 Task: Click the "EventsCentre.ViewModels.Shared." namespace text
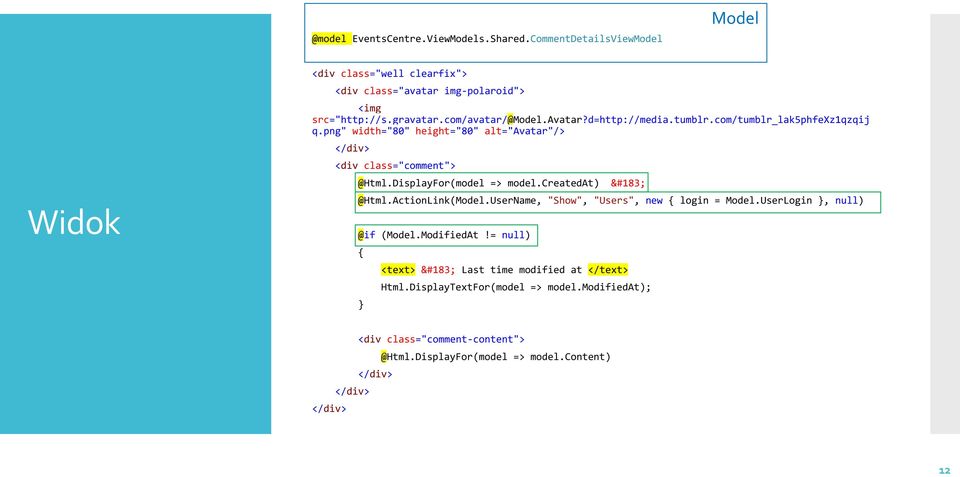tap(441, 39)
